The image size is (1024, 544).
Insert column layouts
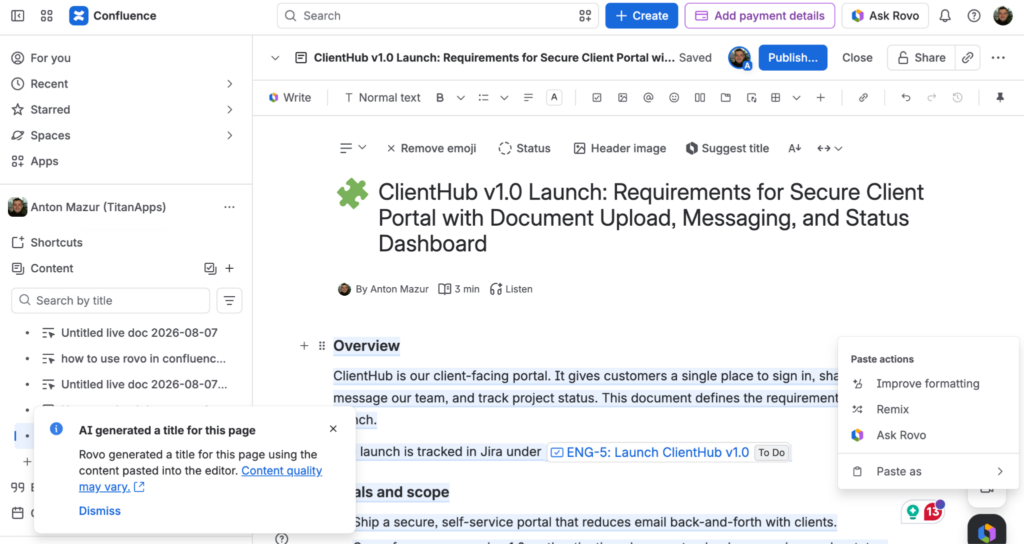click(x=699, y=97)
